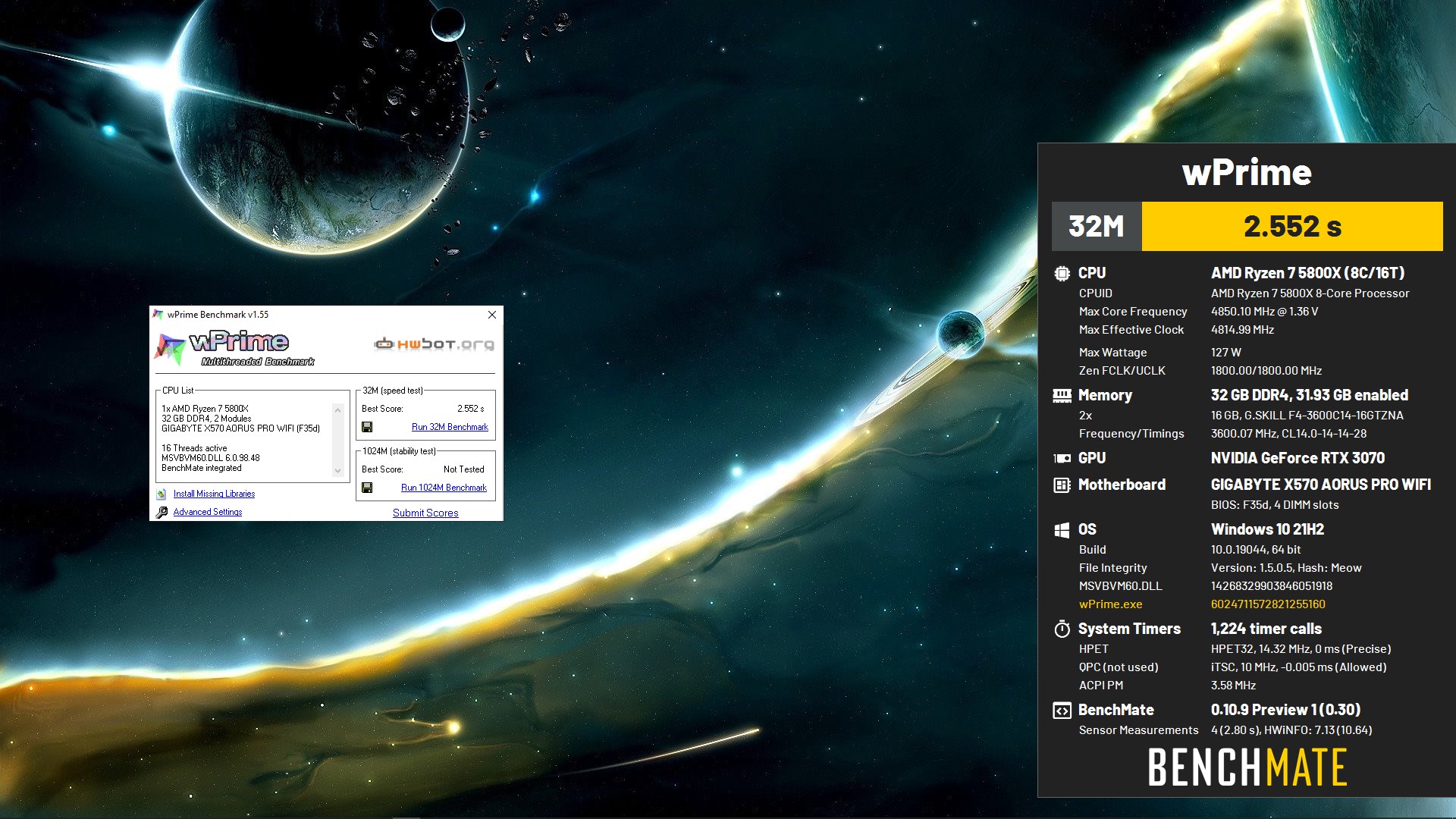1456x819 pixels.
Task: Click '0.10.9 Preview 1 (0.30)' version text
Action: pos(1286,710)
